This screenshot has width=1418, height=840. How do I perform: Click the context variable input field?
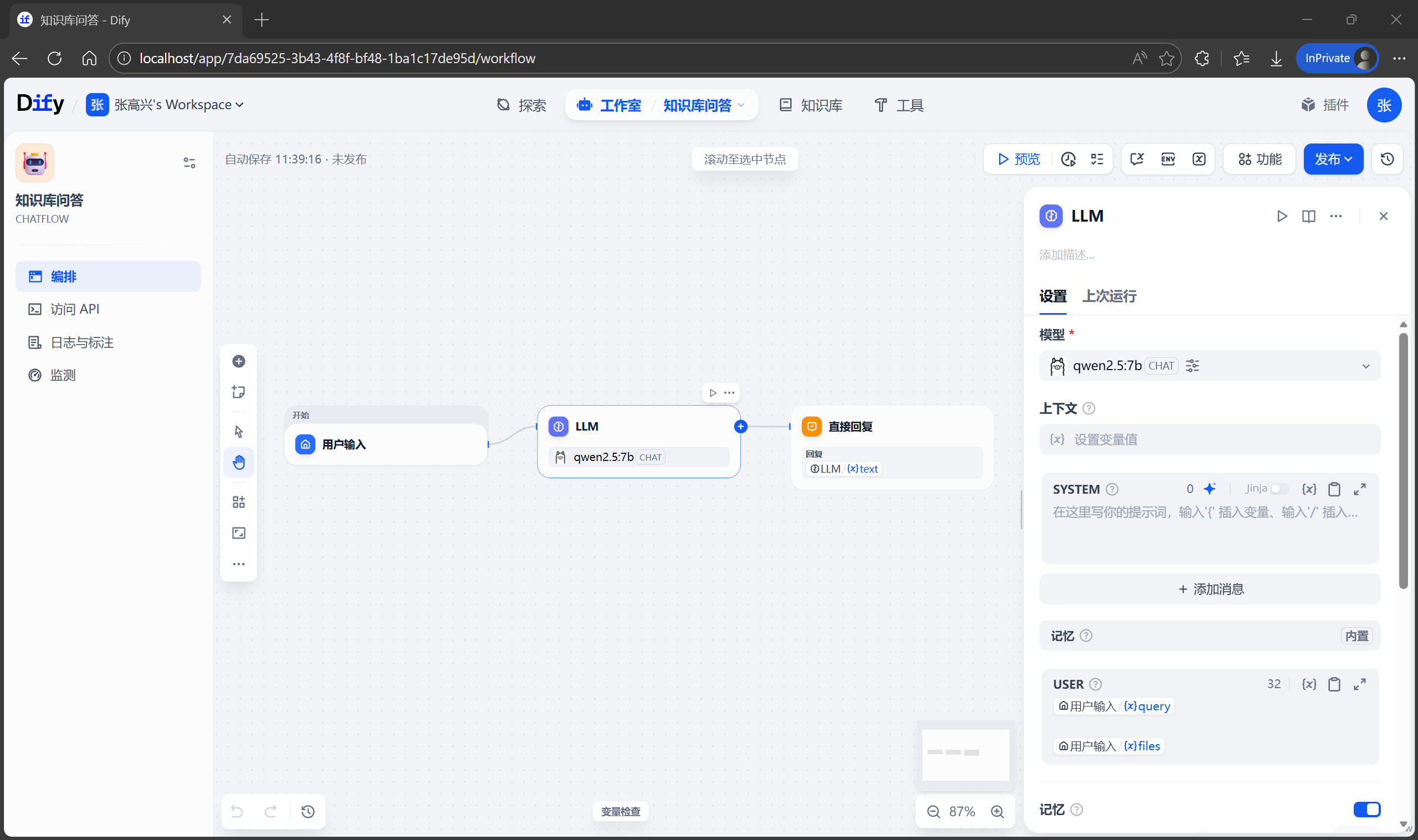click(x=1209, y=439)
